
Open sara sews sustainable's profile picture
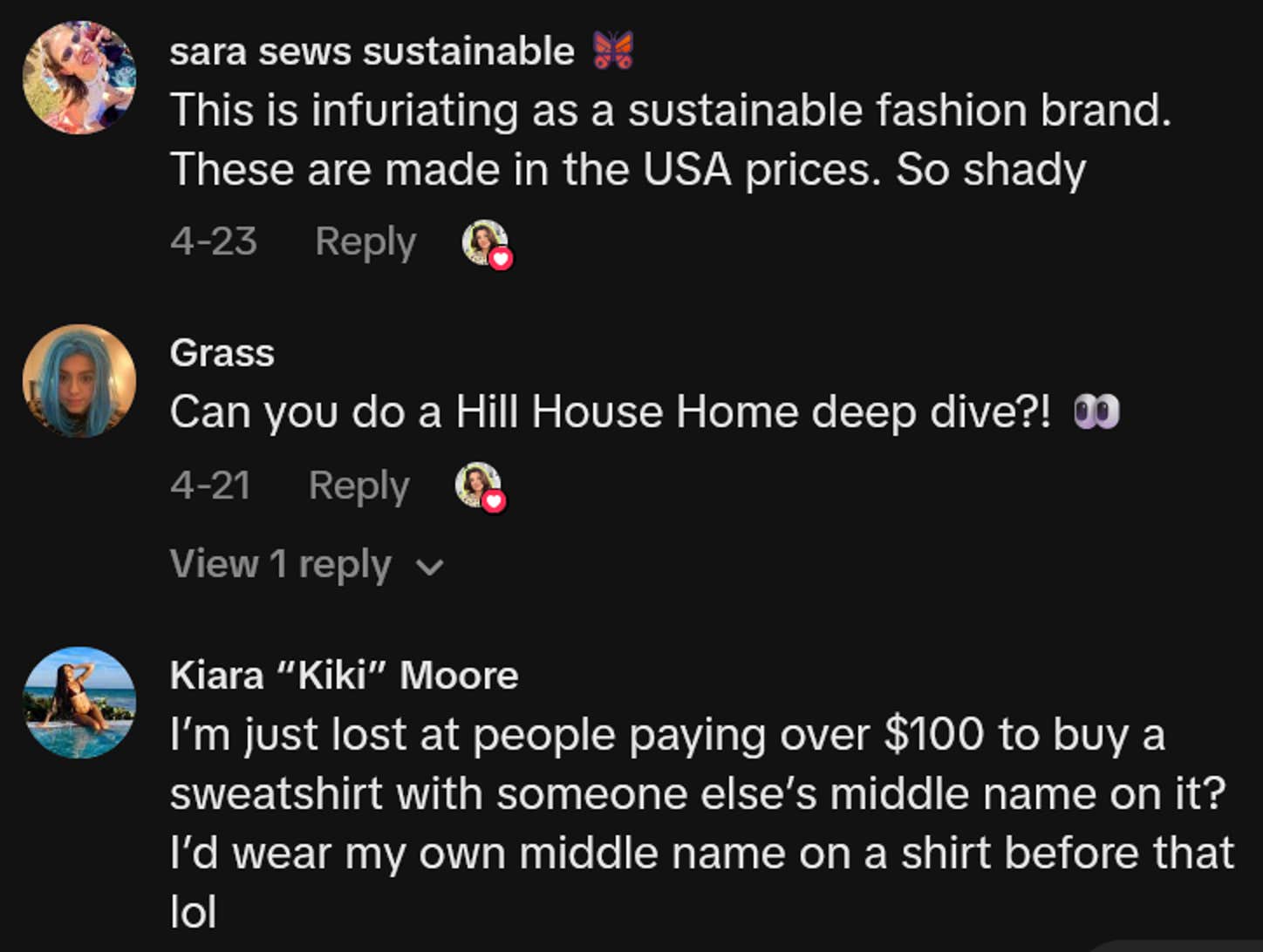[79, 76]
